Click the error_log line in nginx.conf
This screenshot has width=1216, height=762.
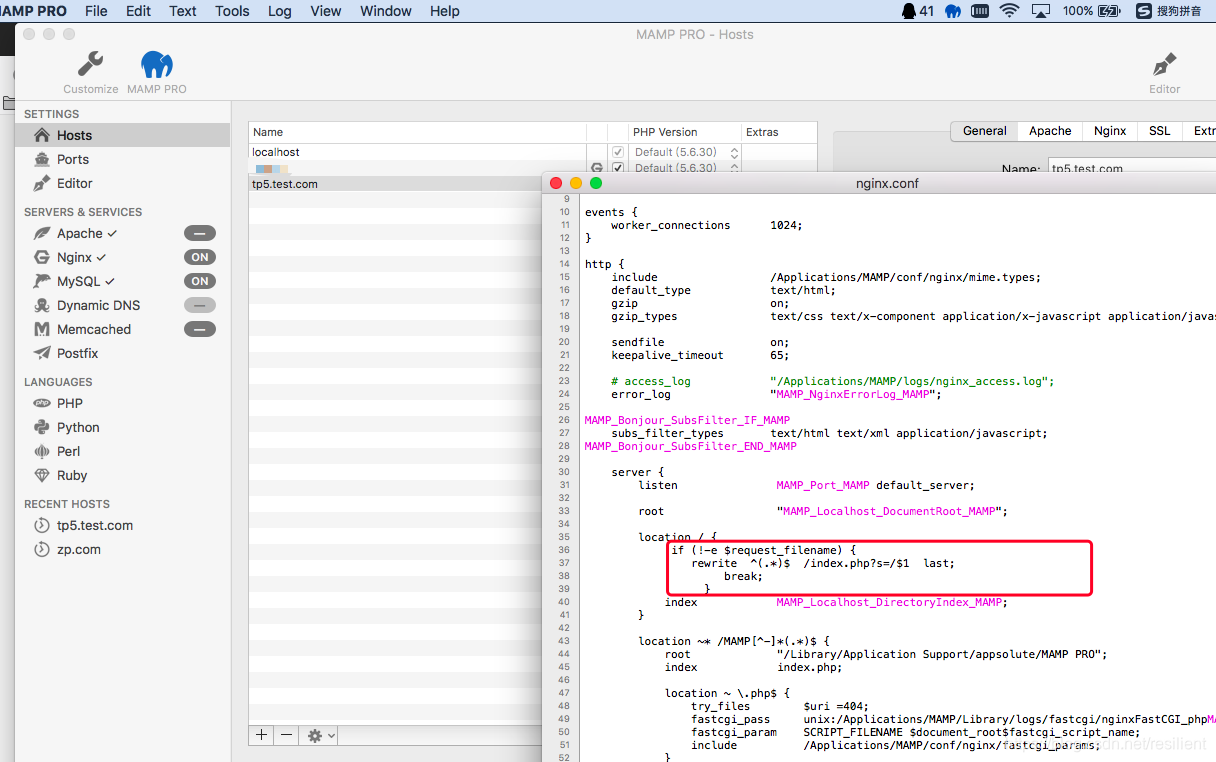point(776,394)
